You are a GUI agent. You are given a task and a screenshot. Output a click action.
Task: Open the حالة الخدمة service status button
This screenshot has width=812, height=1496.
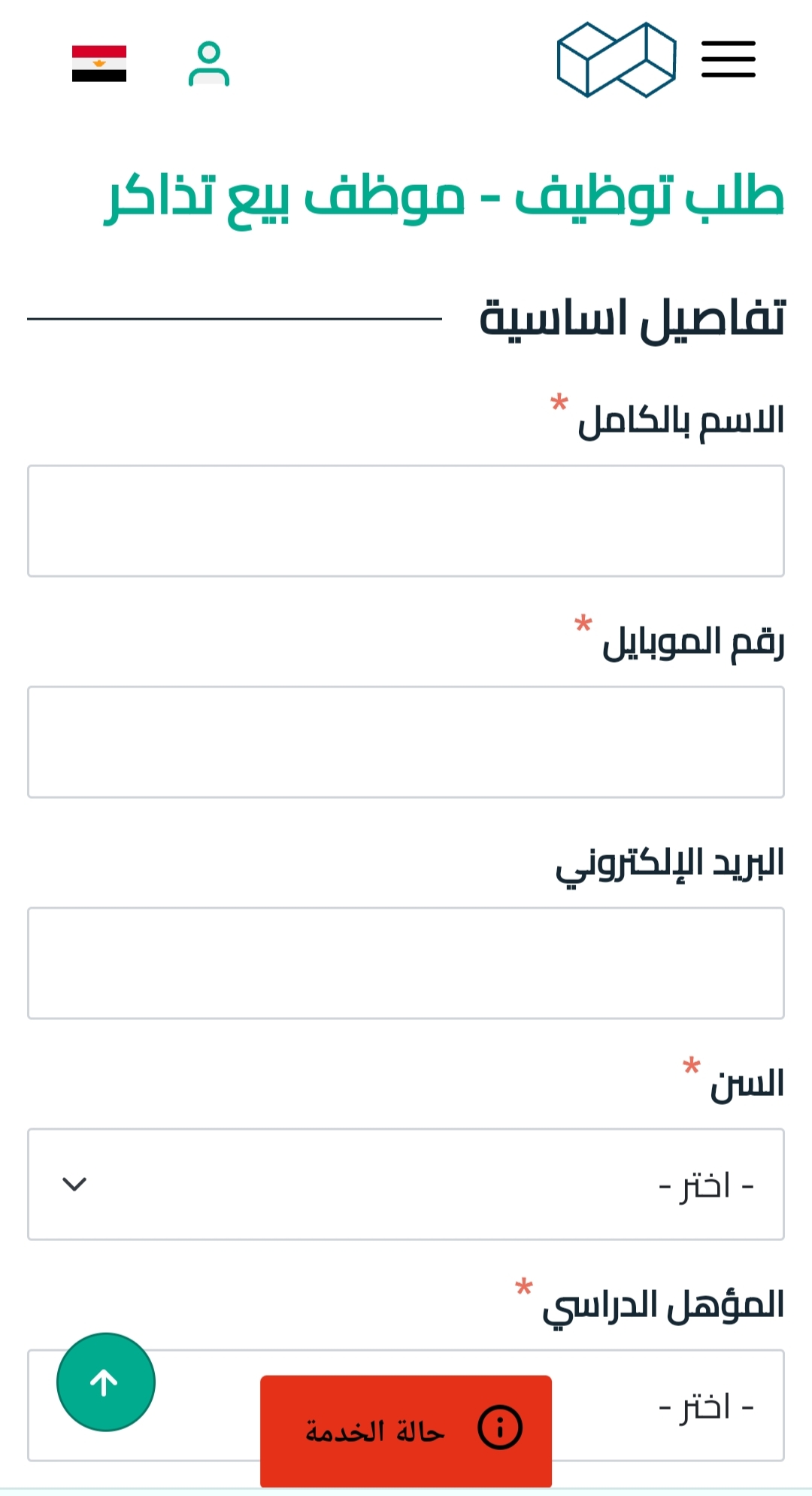click(406, 1431)
